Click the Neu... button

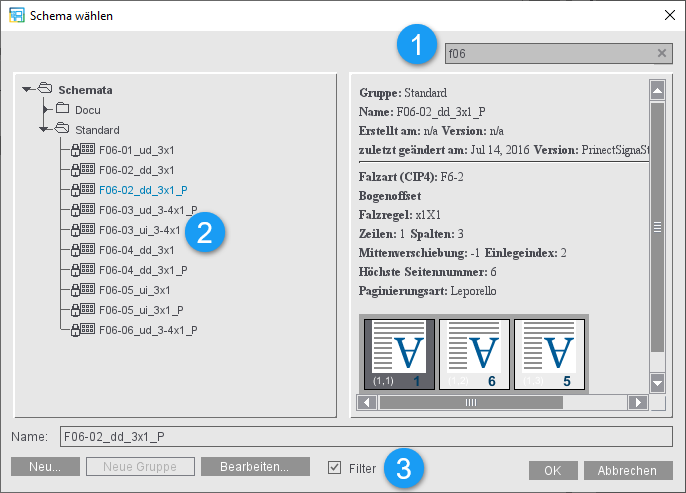pos(45,467)
